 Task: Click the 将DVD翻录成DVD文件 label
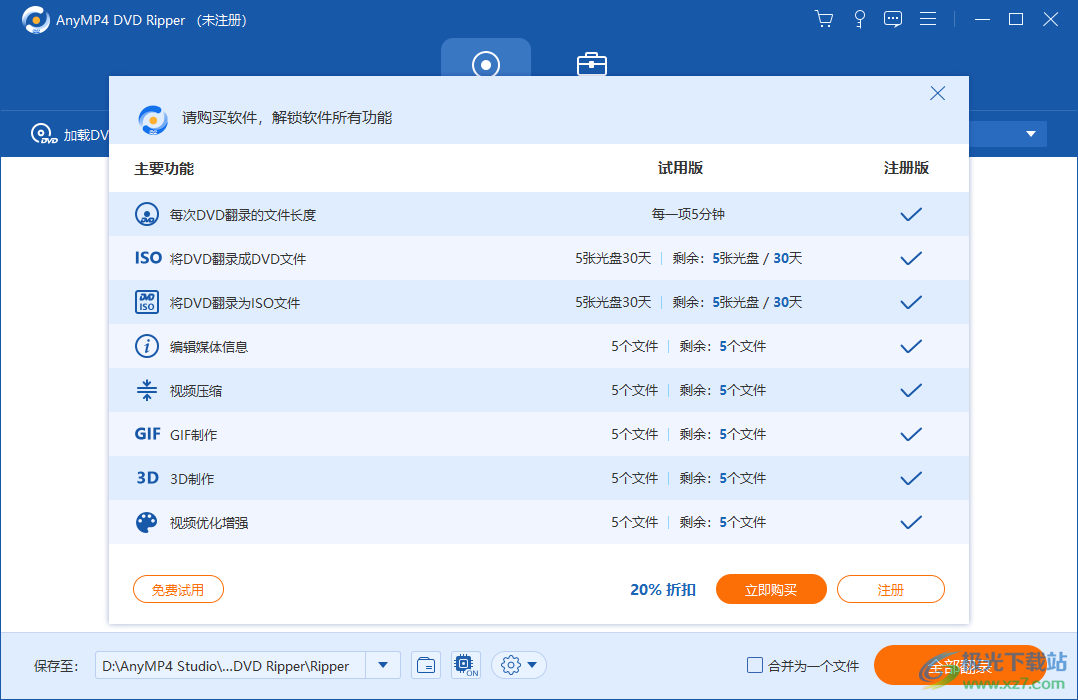tap(238, 259)
